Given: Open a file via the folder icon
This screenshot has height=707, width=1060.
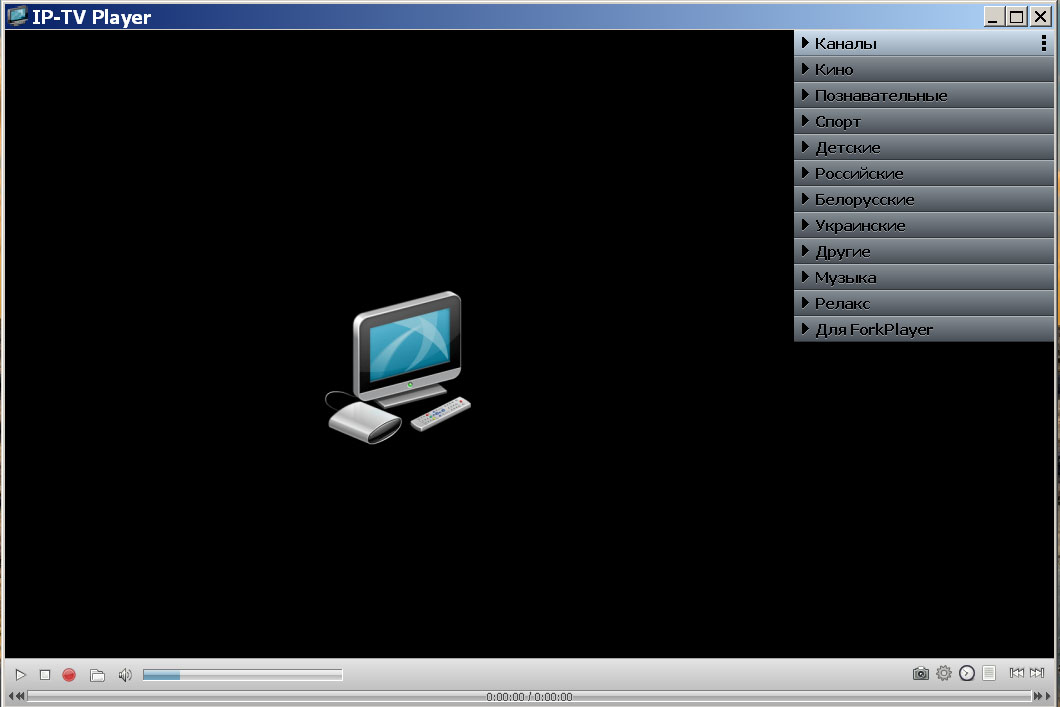Looking at the screenshot, I should click(x=97, y=675).
